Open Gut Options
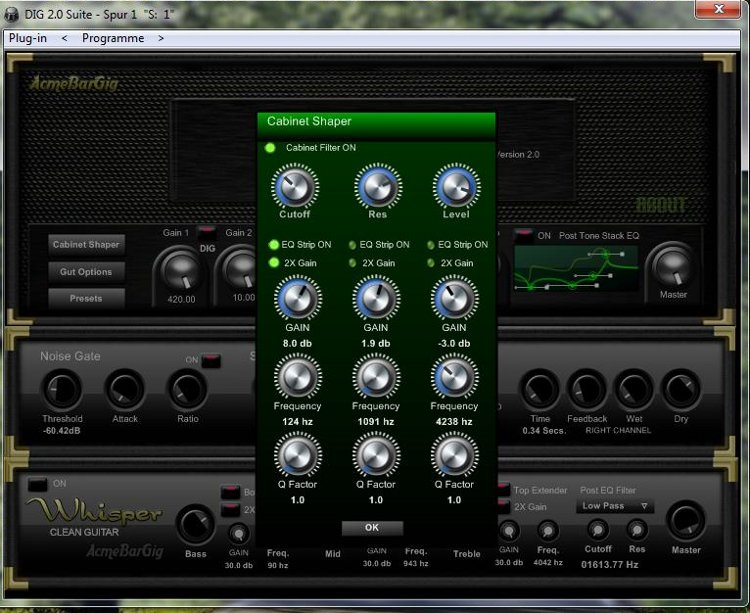The image size is (750, 613). click(x=86, y=272)
